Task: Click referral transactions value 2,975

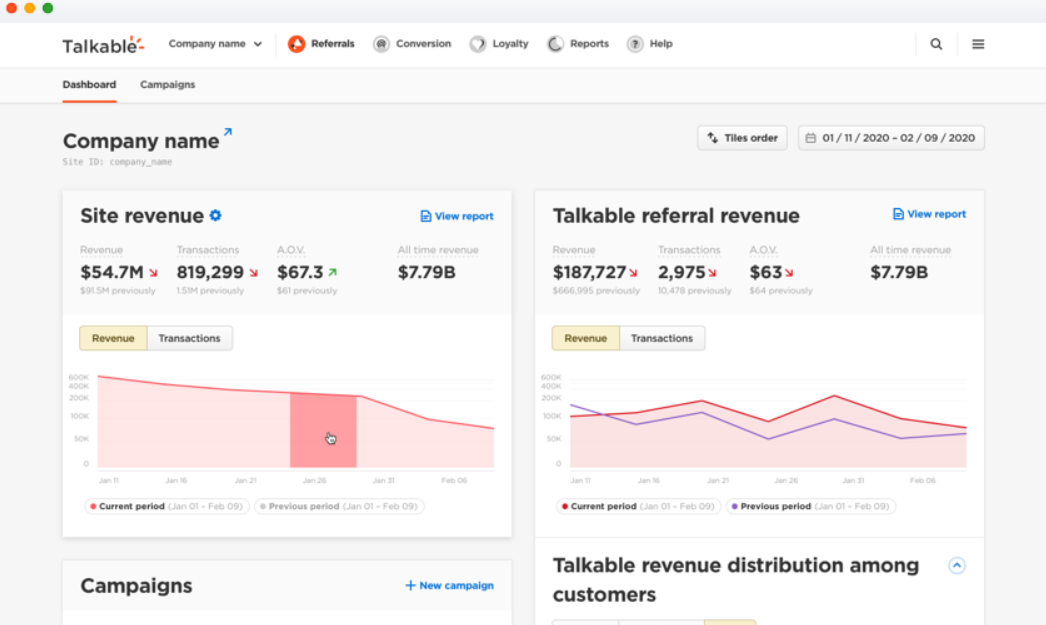Action: 682,272
